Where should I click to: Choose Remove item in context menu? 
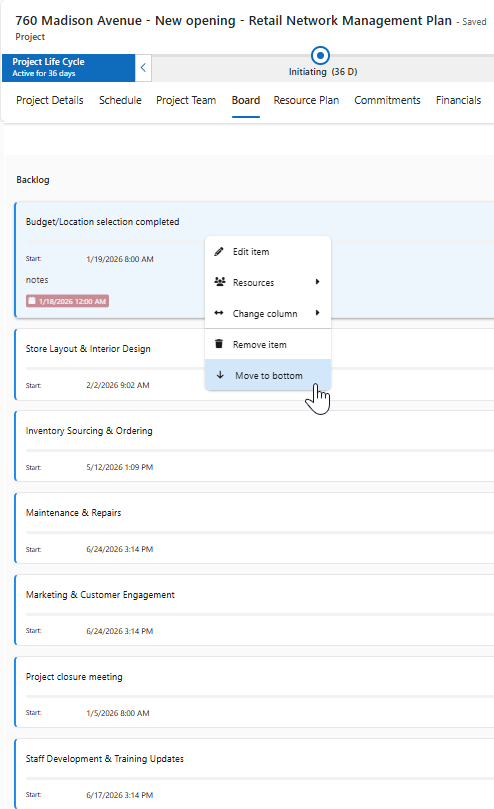click(x=268, y=344)
